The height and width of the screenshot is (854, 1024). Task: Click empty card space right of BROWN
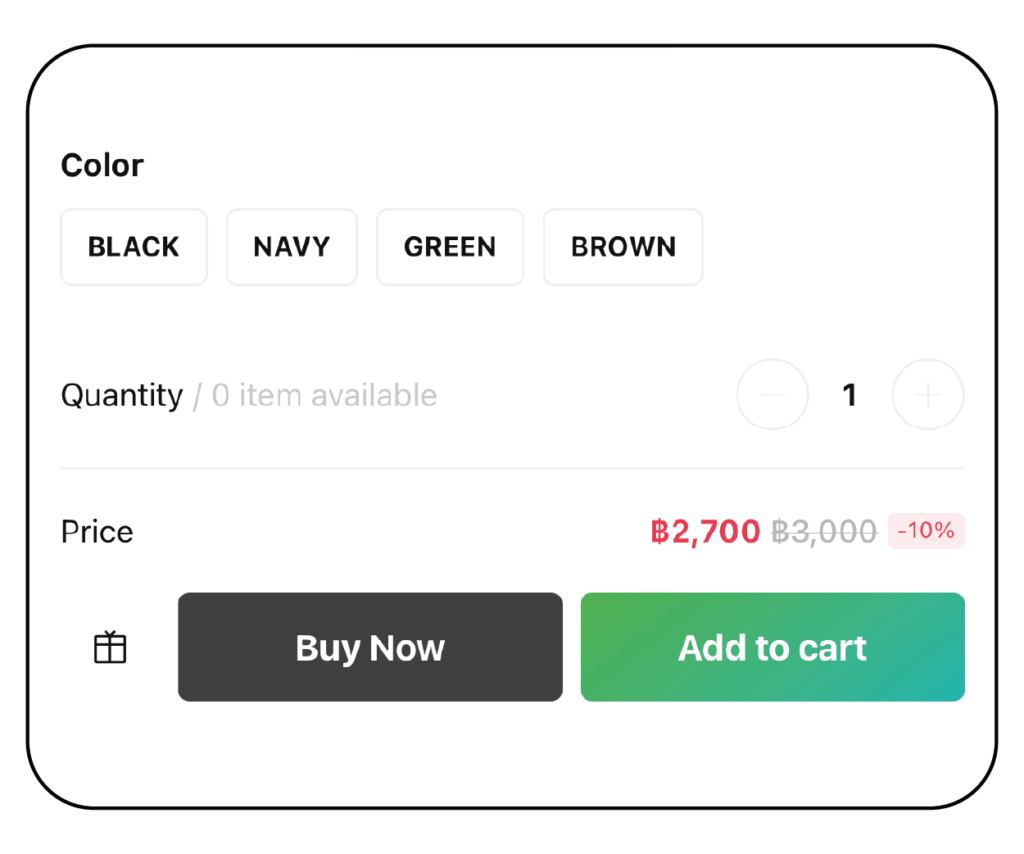coord(840,247)
